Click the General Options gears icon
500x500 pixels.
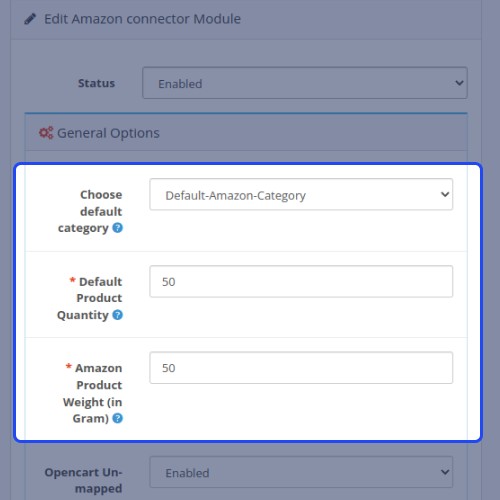46,133
